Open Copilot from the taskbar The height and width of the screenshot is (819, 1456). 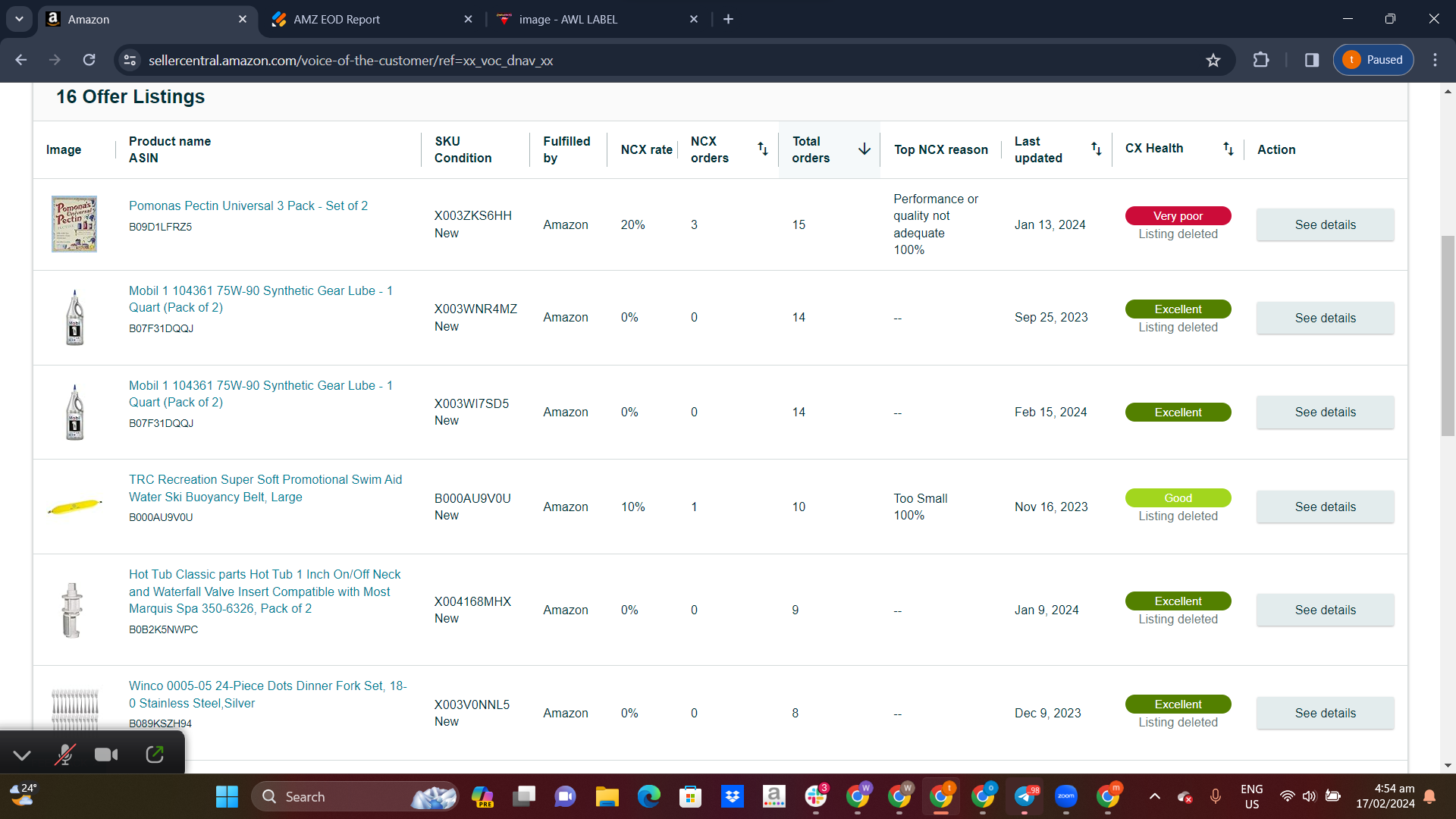(482, 796)
